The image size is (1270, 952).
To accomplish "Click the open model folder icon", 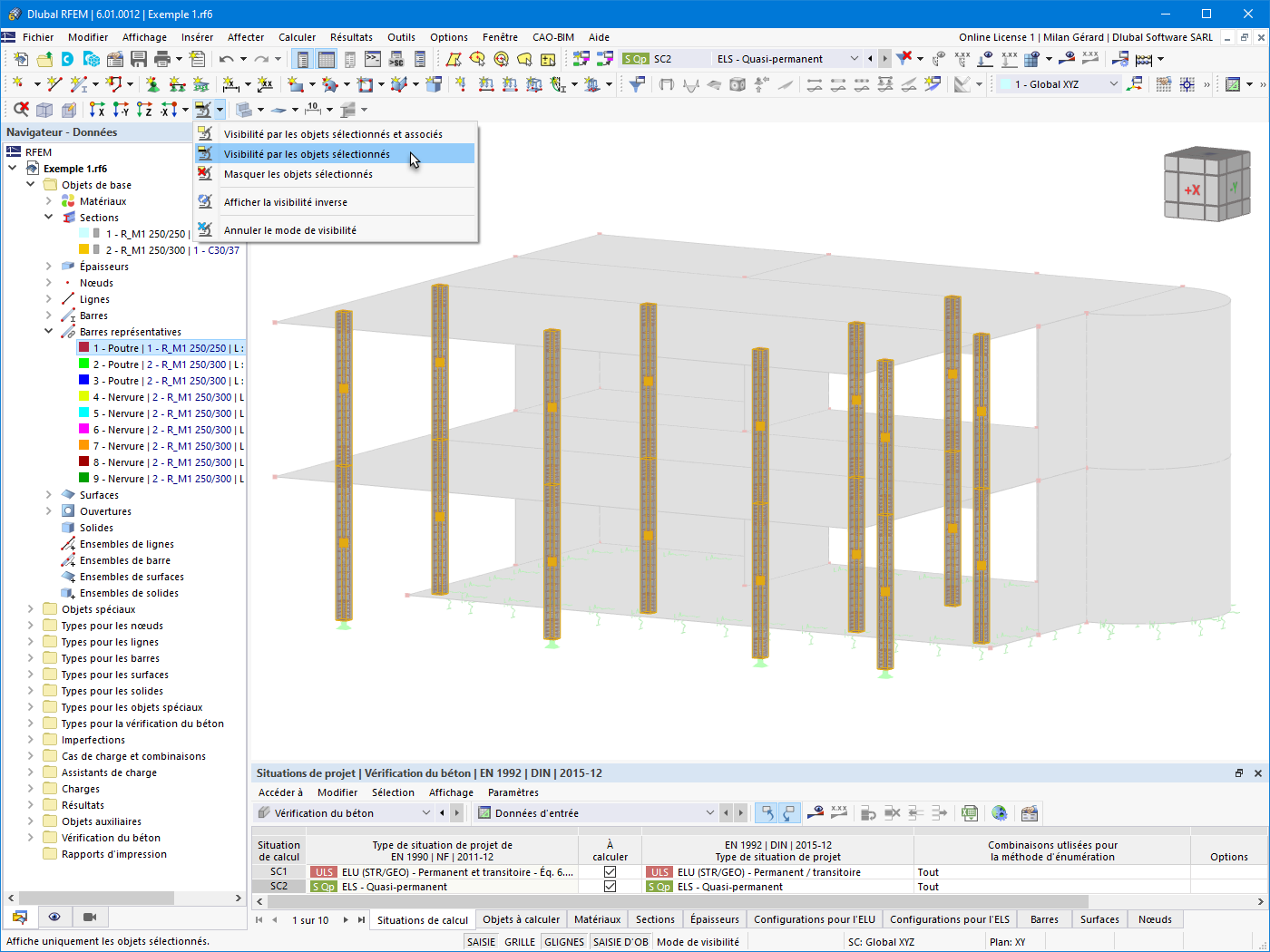I will tap(44, 59).
